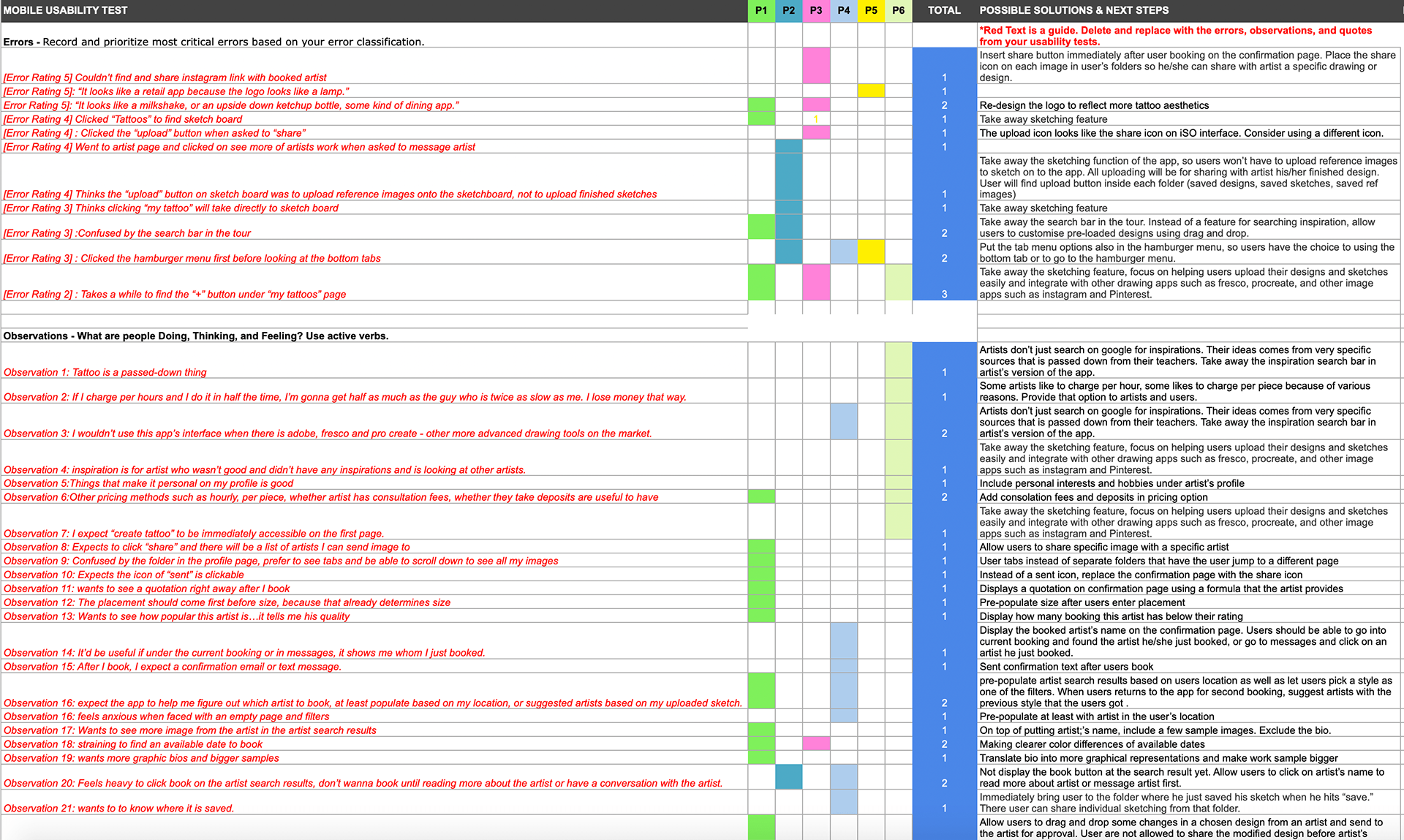Select Observation 6 about other pricing methods
Viewport: 1404px width, 840px height.
(374, 497)
